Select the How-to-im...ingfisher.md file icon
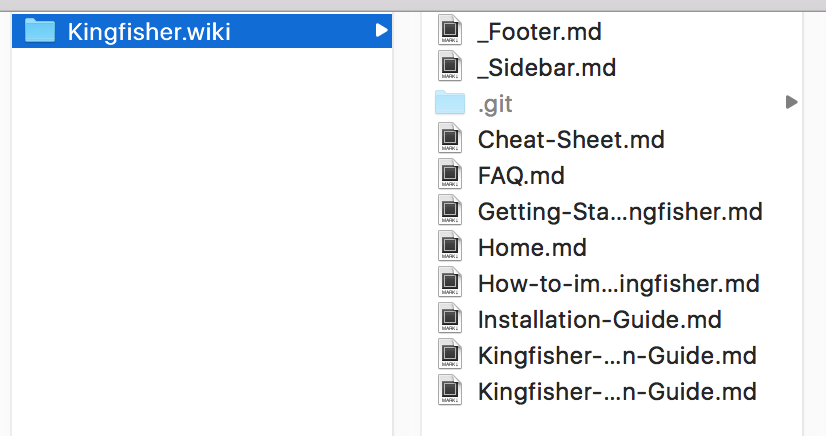This screenshot has width=826, height=436. (x=450, y=282)
